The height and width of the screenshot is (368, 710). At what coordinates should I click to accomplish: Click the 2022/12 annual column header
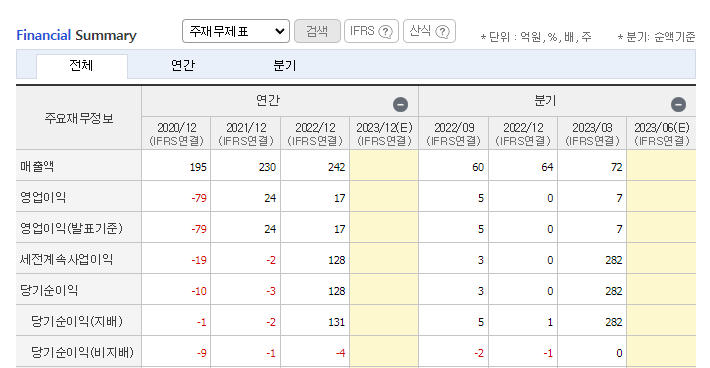click(x=315, y=134)
